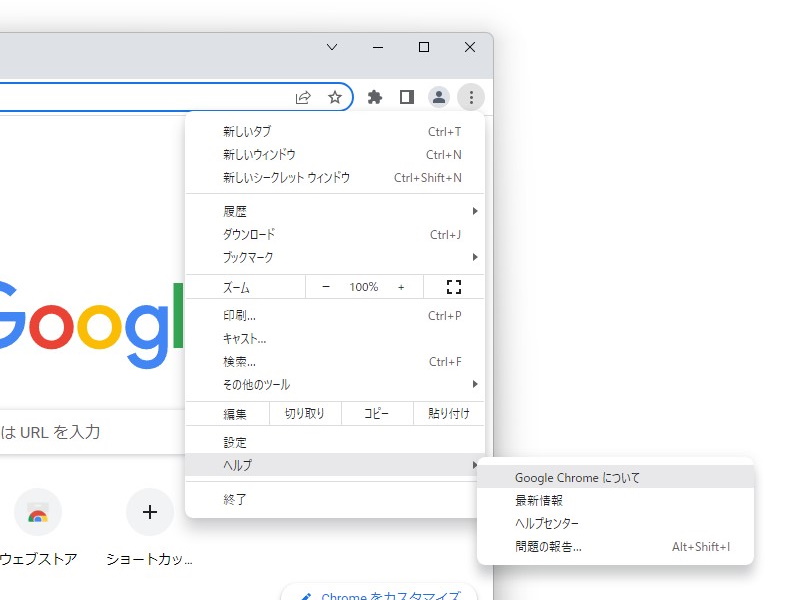The height and width of the screenshot is (600, 800).
Task: Open the Chrome Web Store shortcut icon
Action: point(38,512)
